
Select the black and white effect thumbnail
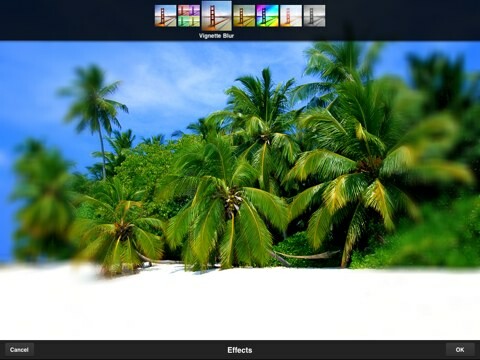coord(314,16)
